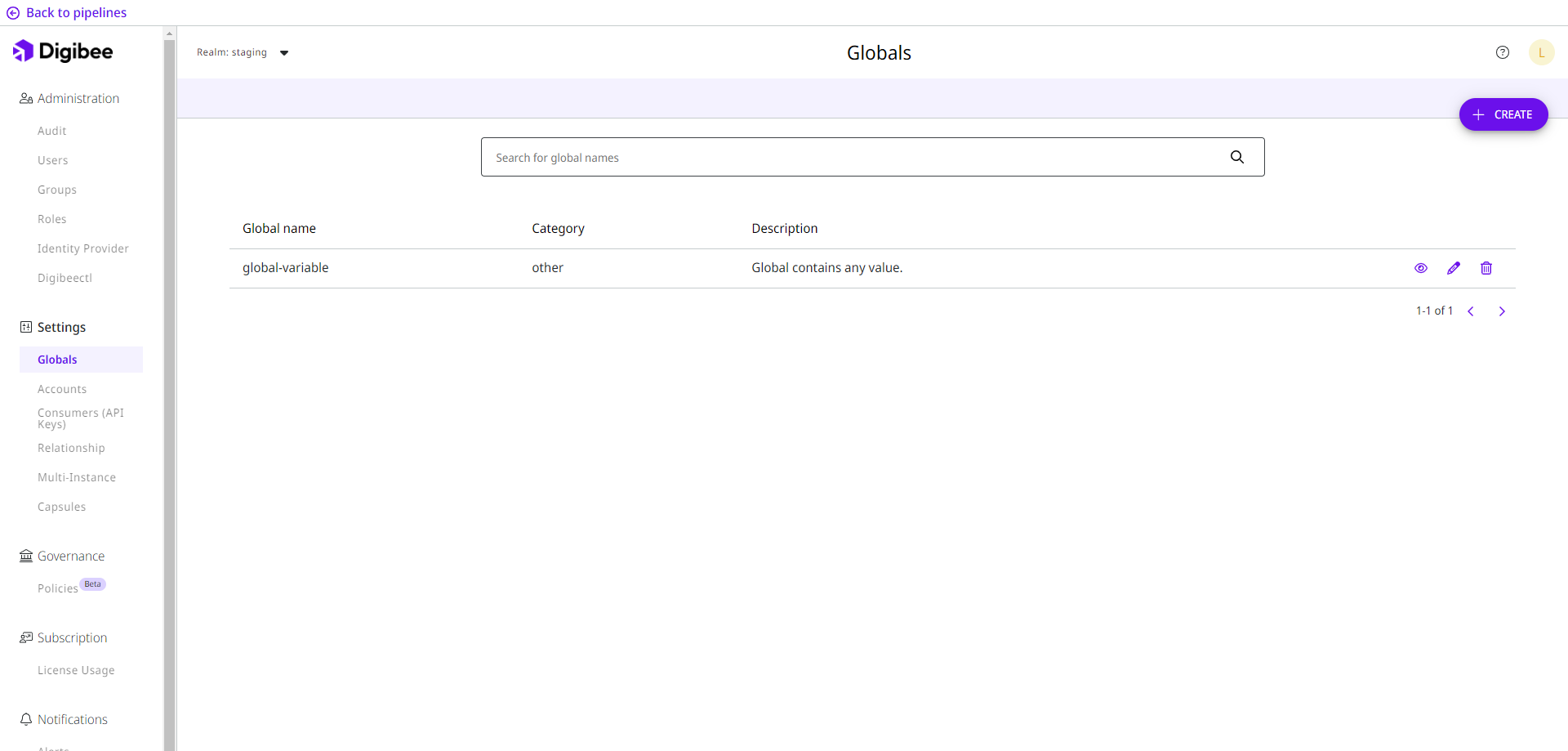Edit global-variable with the pencil icon

tap(1454, 268)
